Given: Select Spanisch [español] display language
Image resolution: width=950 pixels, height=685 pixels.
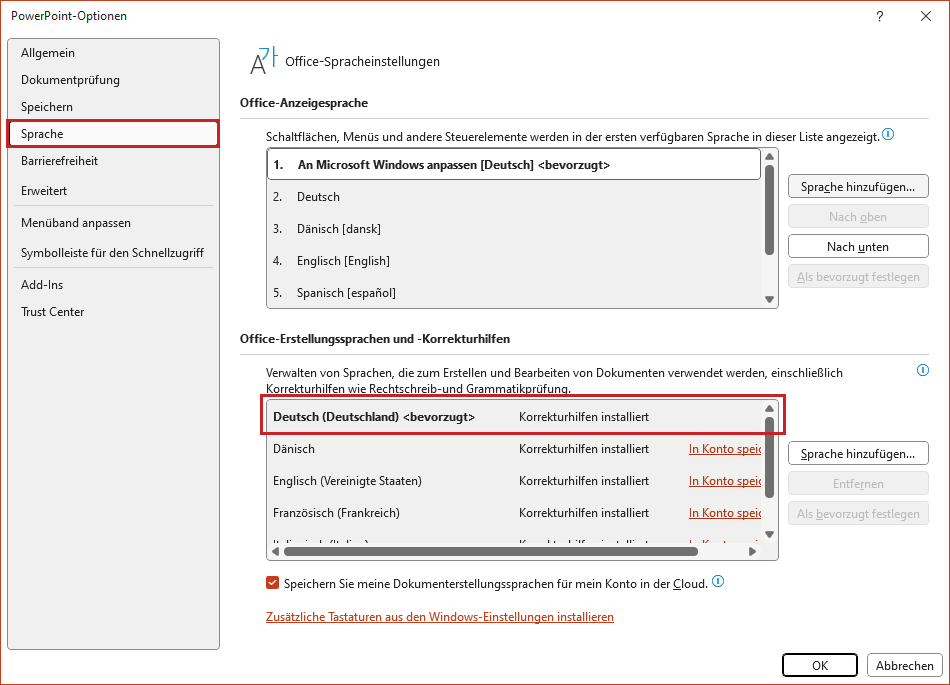Looking at the screenshot, I should (x=514, y=293).
